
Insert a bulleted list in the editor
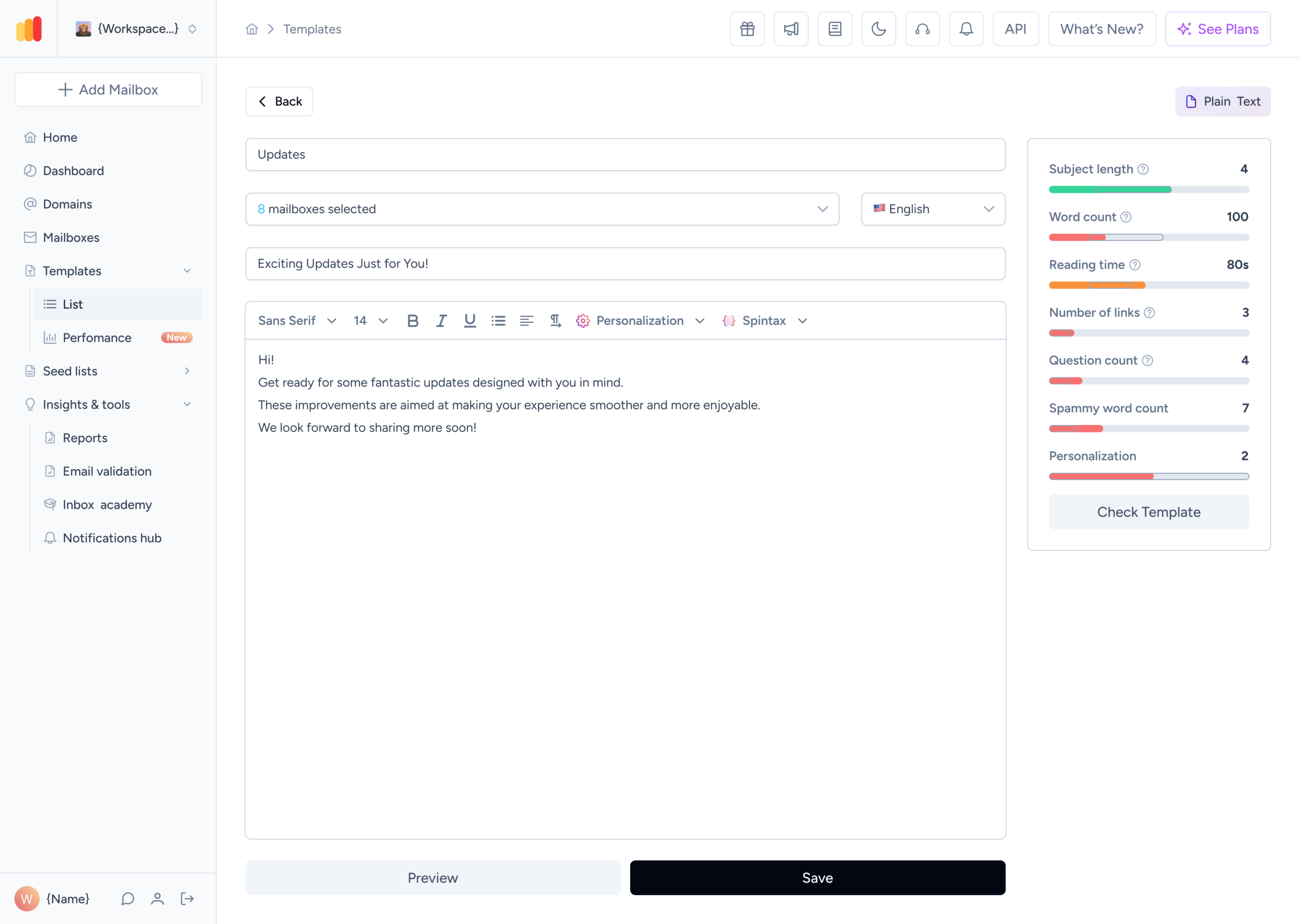point(498,320)
